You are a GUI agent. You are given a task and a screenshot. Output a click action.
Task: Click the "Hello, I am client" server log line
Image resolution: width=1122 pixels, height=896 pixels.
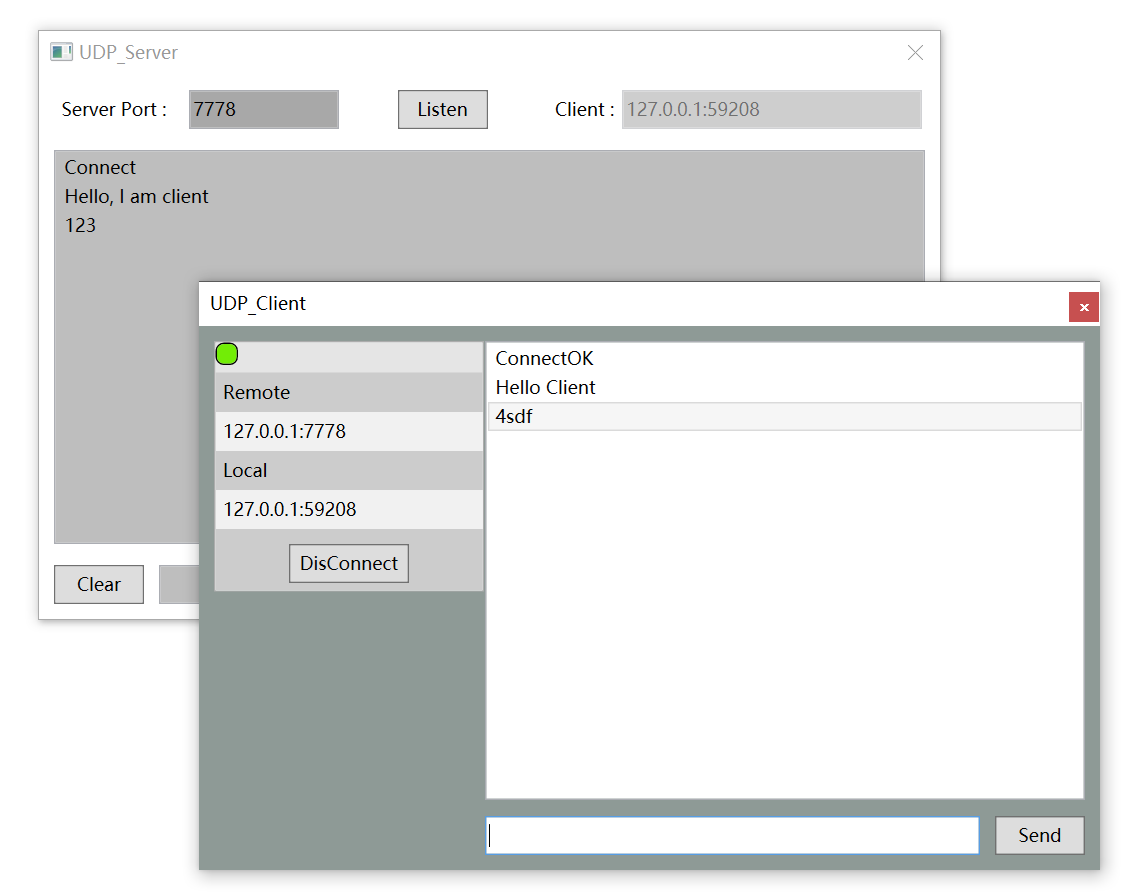point(136,196)
